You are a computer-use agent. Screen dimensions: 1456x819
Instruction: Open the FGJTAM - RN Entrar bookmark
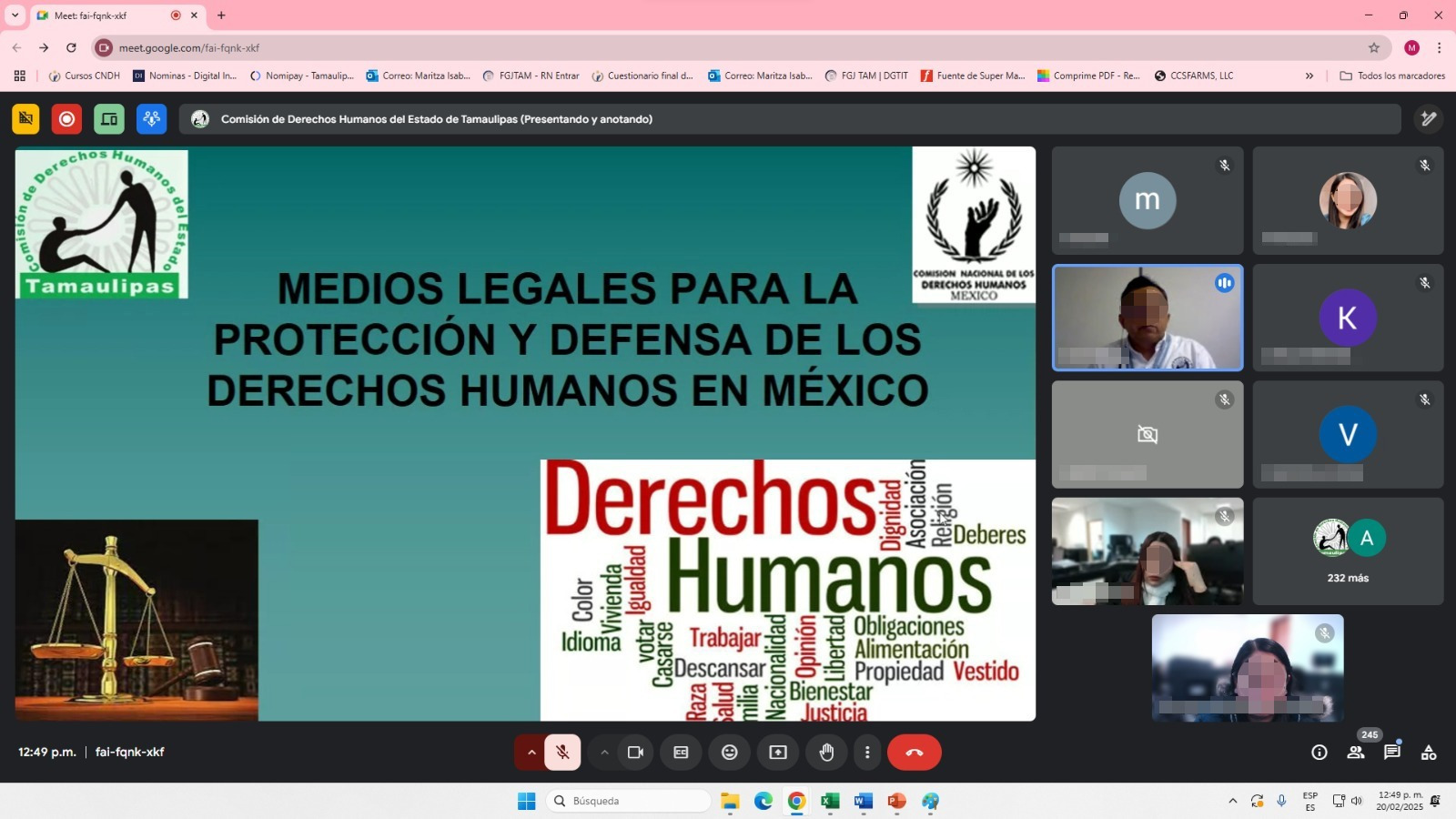point(531,76)
